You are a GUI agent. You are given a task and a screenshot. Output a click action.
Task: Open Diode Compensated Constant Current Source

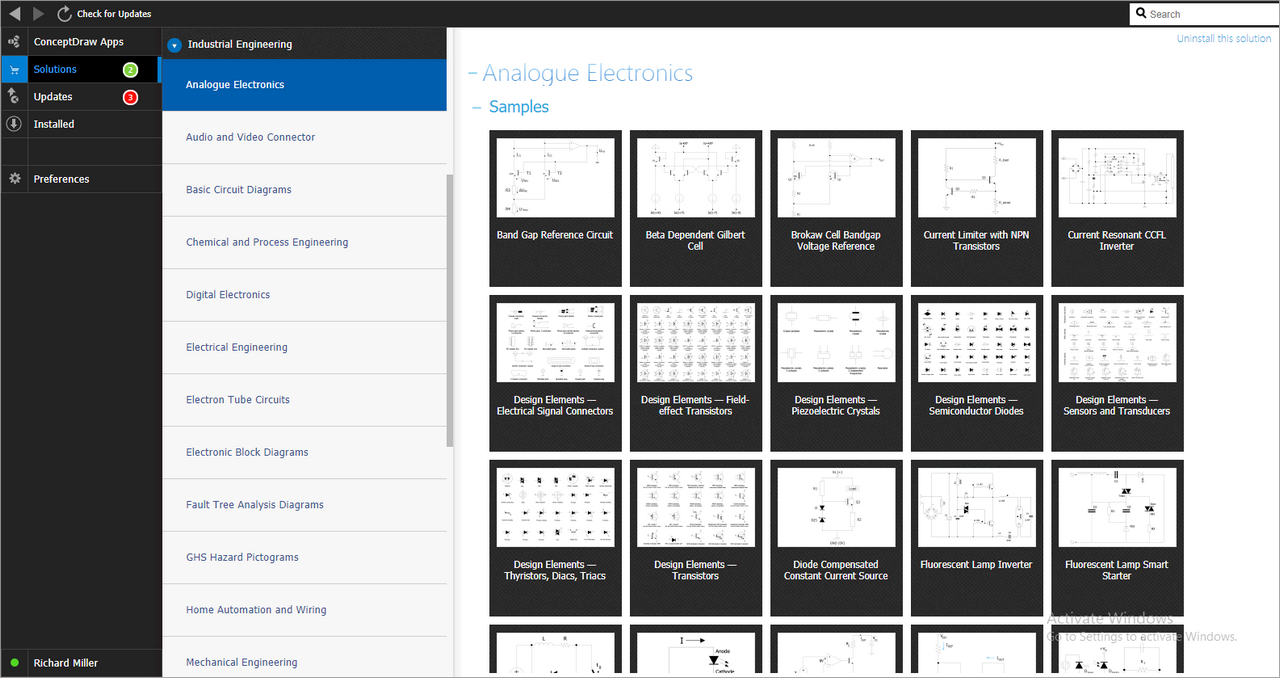tap(836, 538)
